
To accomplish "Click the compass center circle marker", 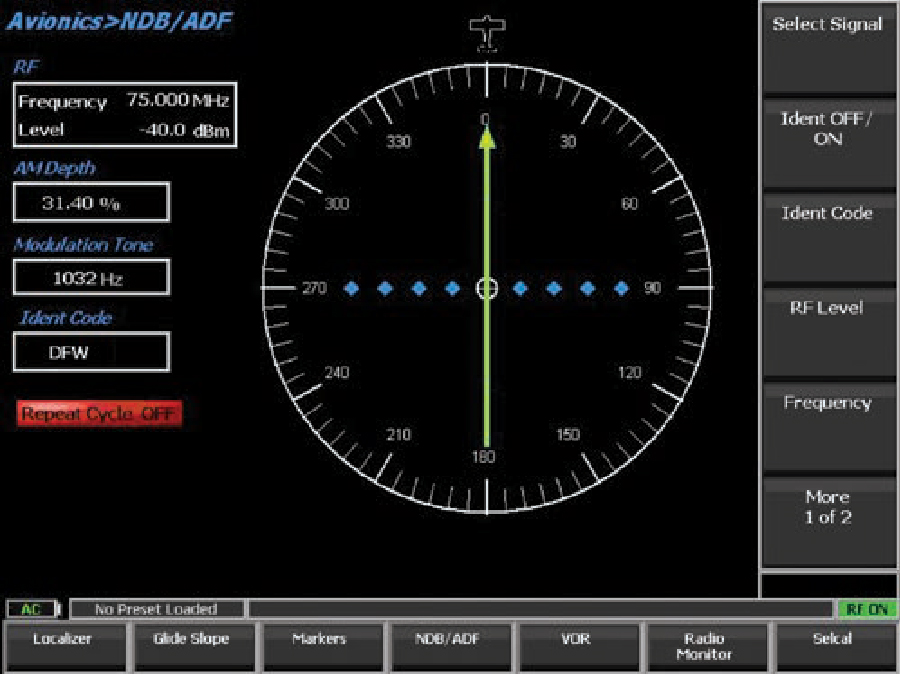I will 487,289.
